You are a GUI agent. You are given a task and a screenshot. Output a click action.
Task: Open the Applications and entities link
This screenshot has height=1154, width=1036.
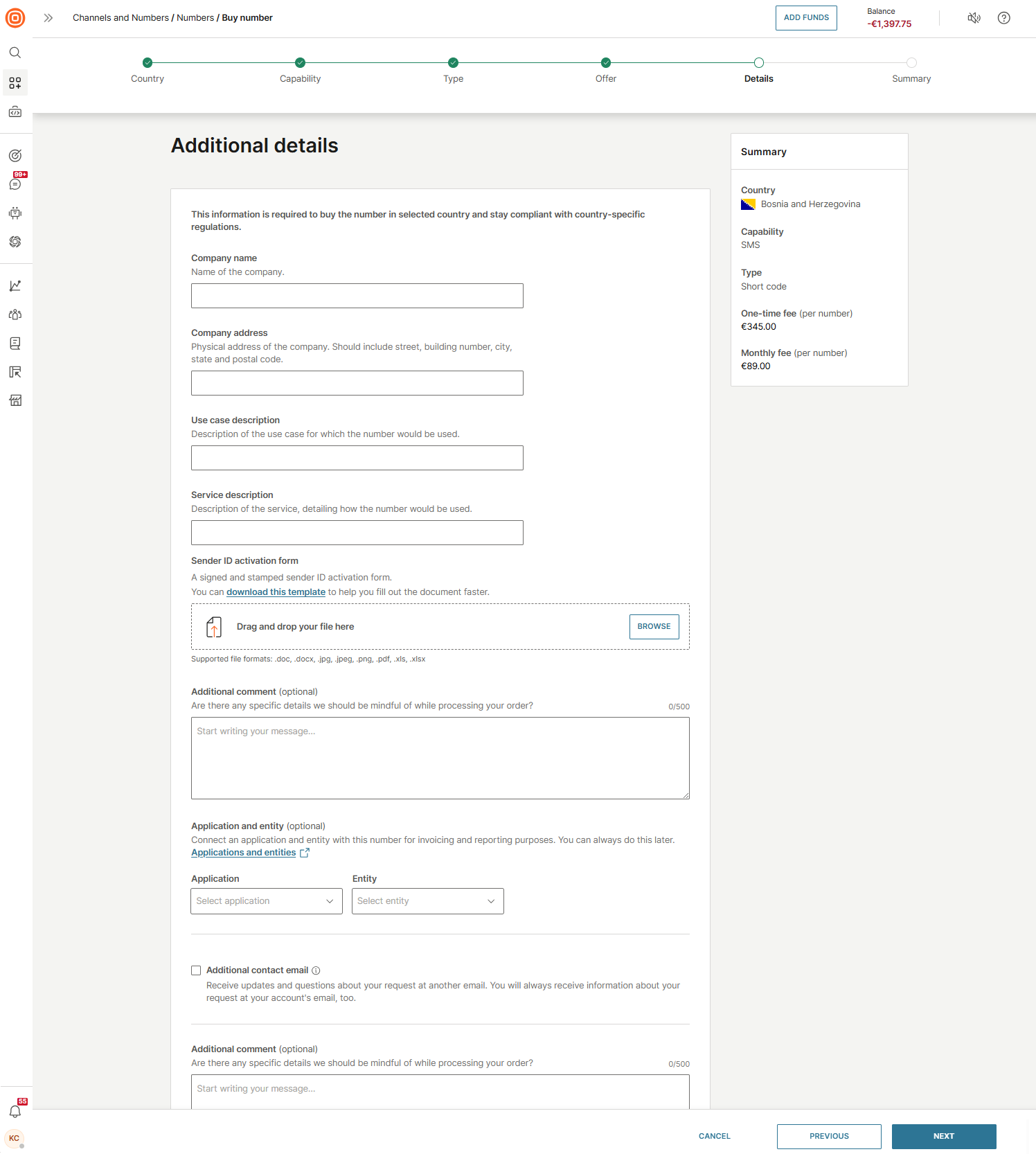pyautogui.click(x=244, y=853)
